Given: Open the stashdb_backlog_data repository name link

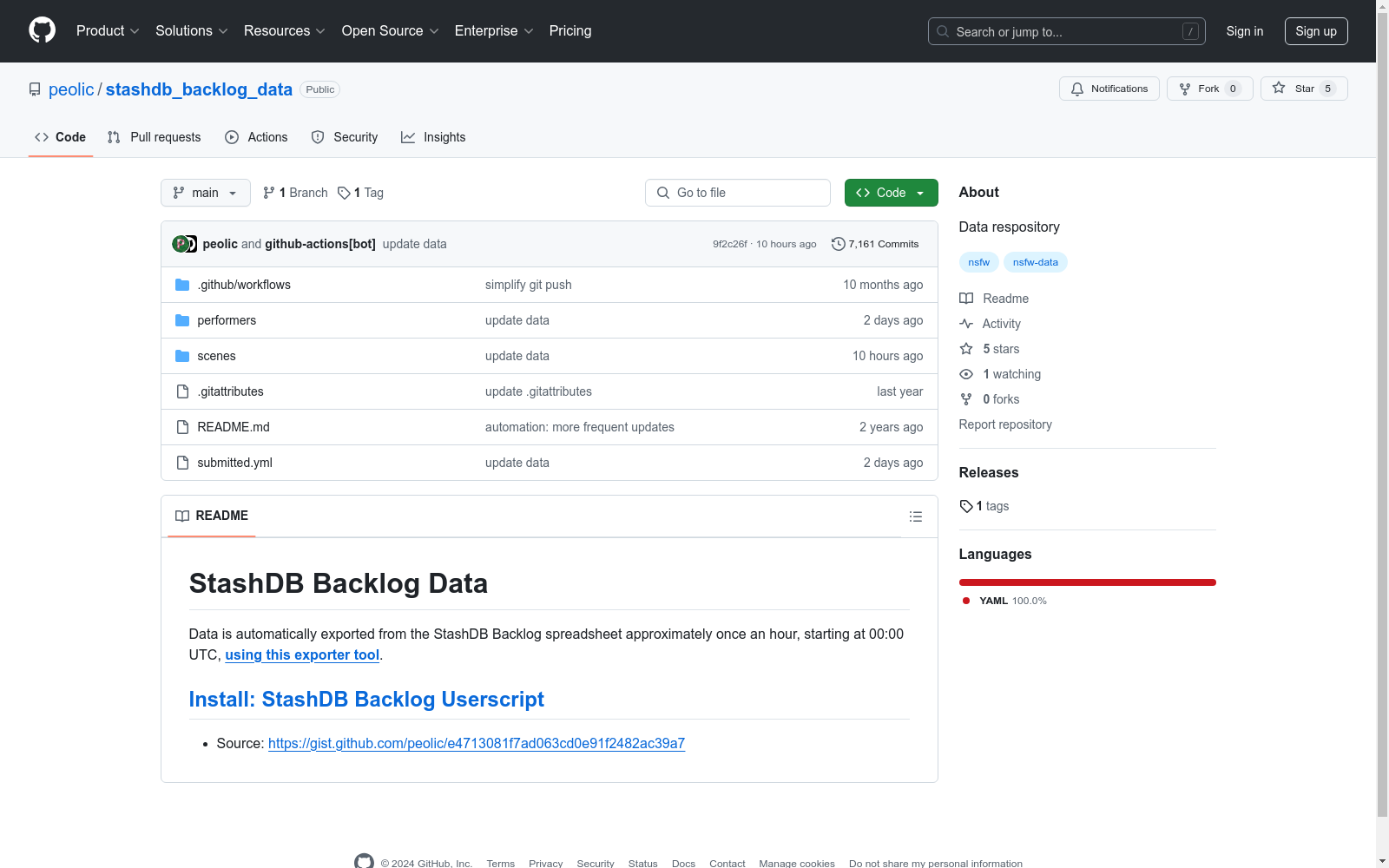Looking at the screenshot, I should [x=199, y=89].
